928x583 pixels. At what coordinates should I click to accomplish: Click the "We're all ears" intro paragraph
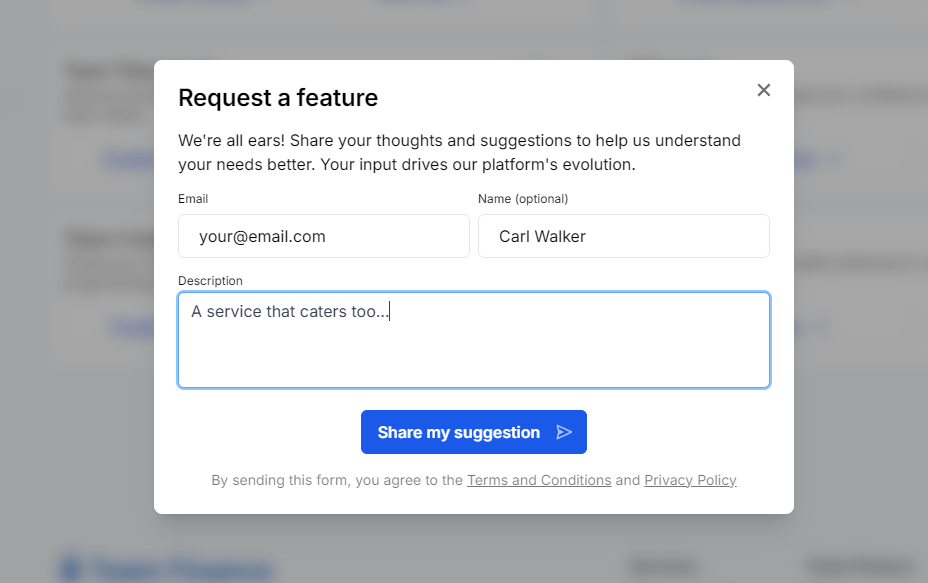pos(459,152)
